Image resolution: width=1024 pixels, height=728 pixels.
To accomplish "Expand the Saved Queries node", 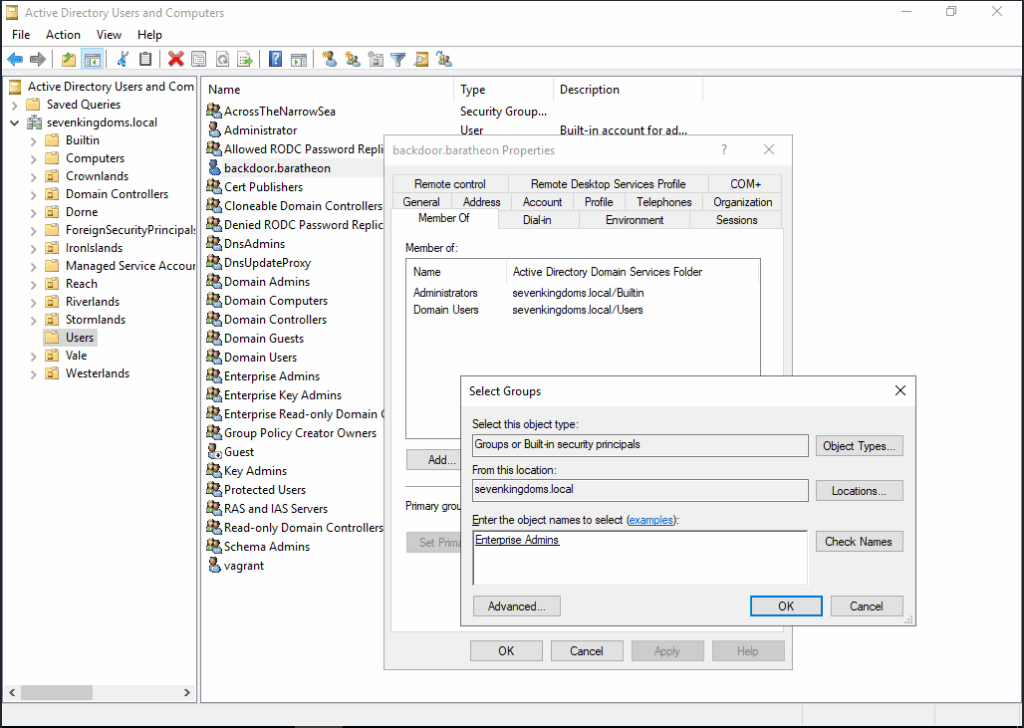I will (14, 104).
